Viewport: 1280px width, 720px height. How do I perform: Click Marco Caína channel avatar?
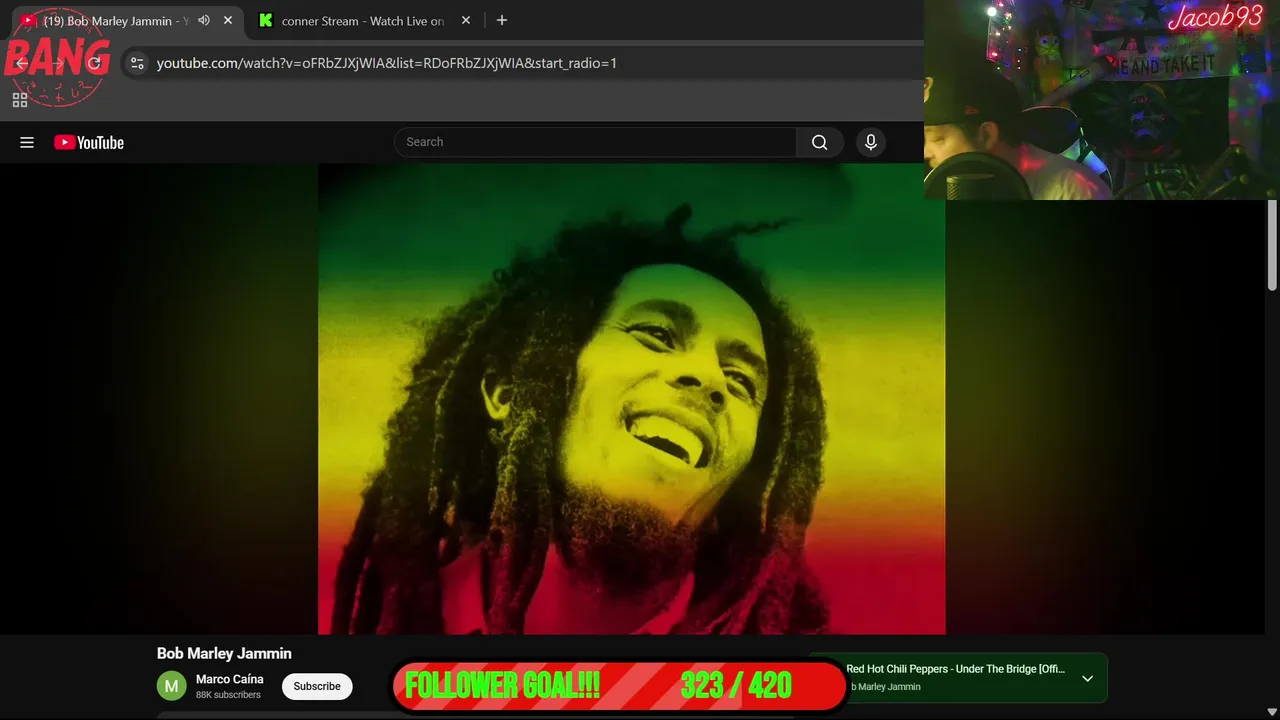[172, 686]
